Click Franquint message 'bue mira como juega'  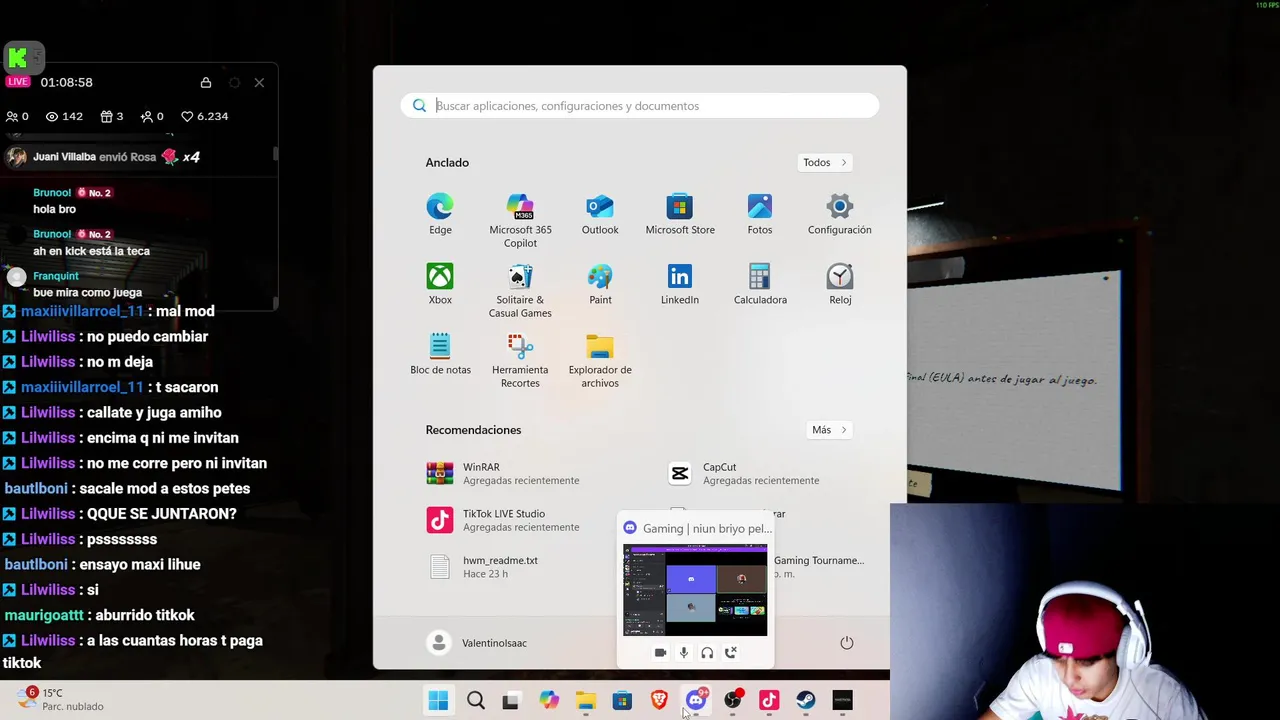point(87,292)
